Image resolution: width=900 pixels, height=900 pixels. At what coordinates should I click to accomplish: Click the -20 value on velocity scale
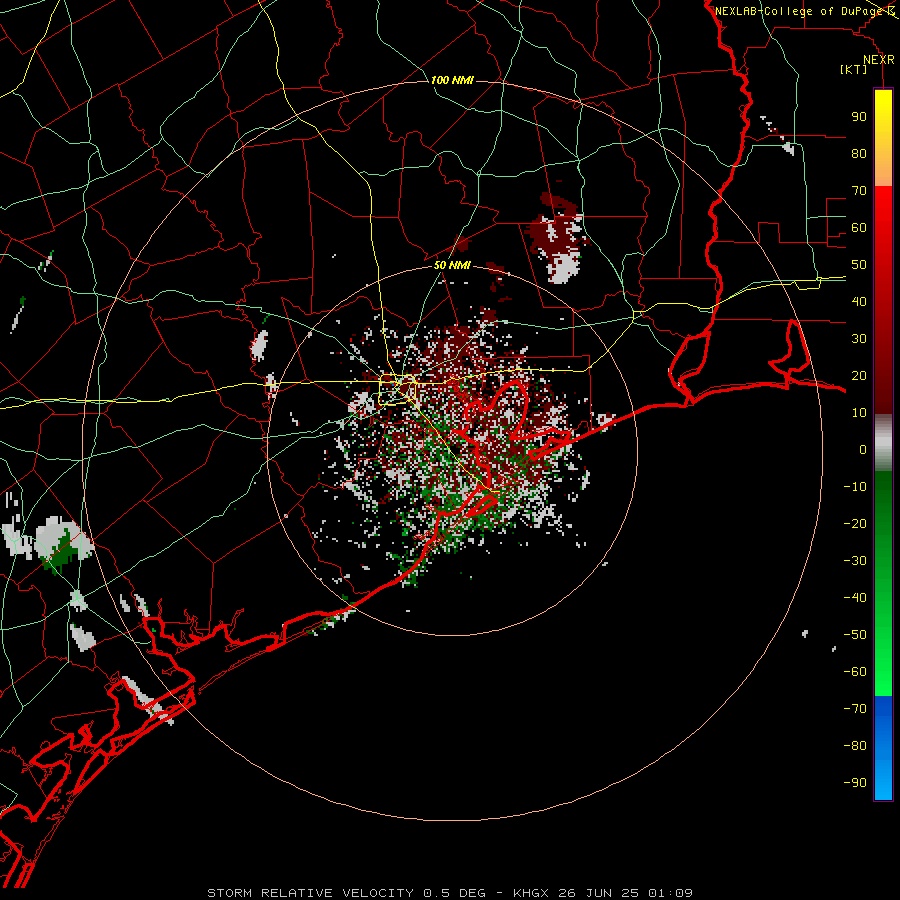click(855, 523)
